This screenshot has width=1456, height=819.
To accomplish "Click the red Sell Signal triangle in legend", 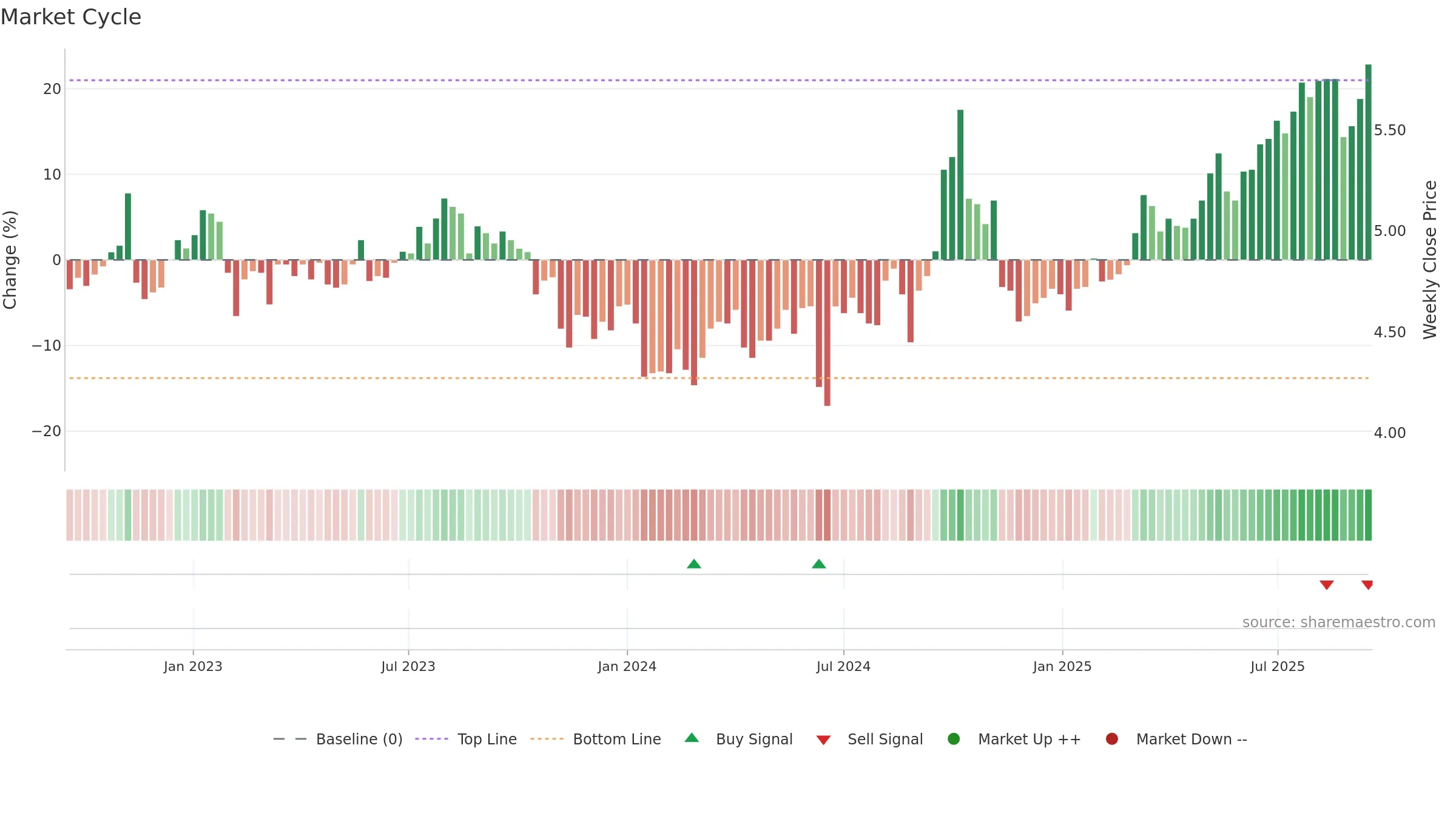I will pyautogui.click(x=823, y=740).
